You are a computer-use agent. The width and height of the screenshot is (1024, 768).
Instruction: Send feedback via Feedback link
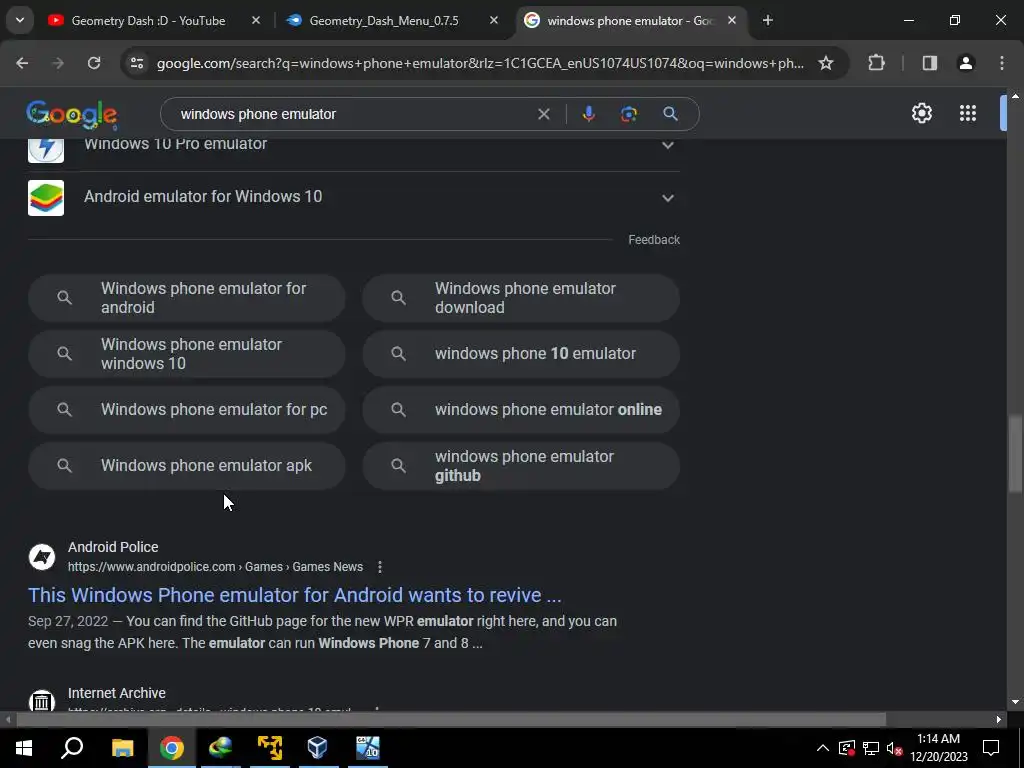(x=654, y=240)
